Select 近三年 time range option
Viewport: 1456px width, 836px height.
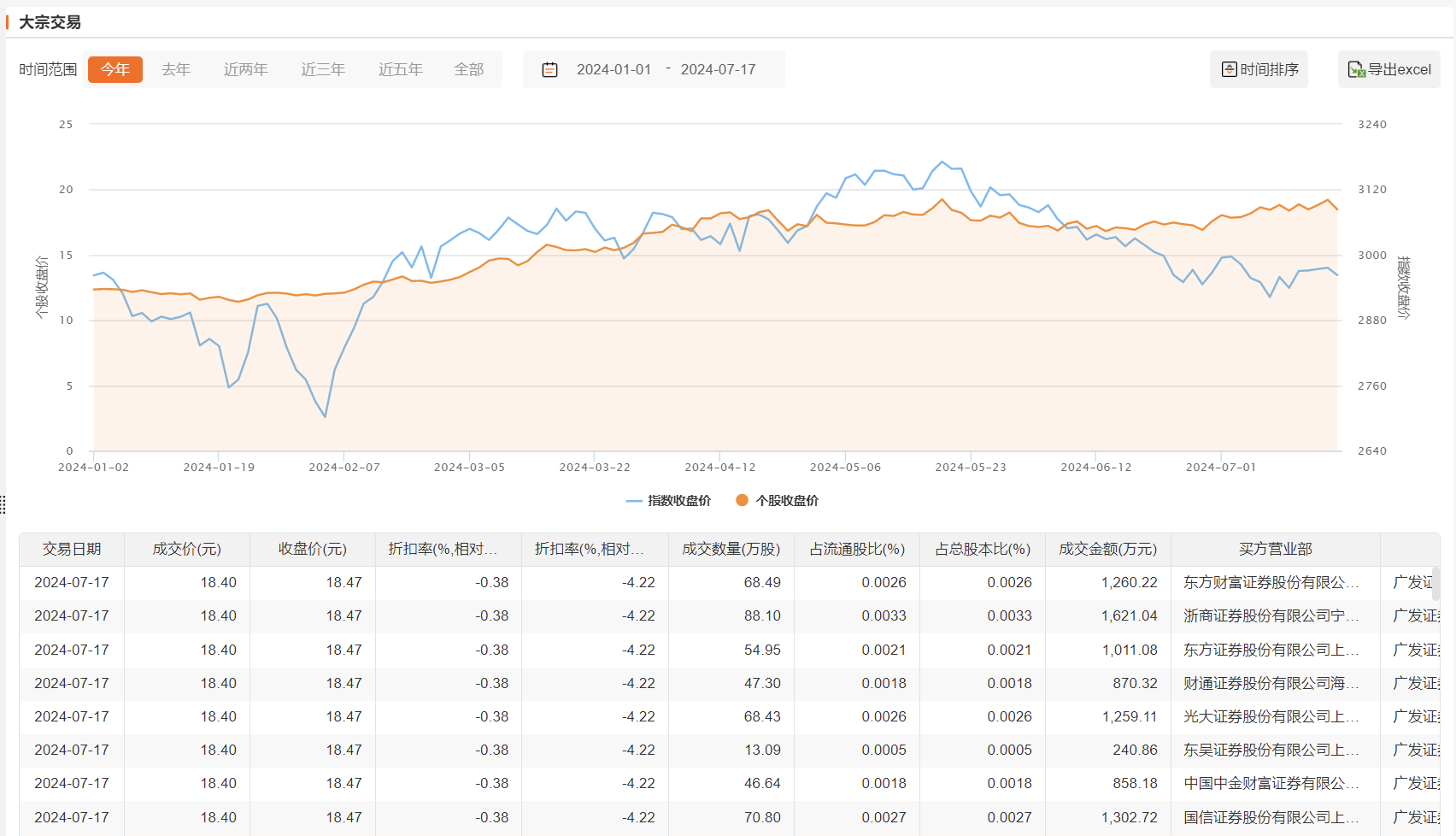[323, 70]
